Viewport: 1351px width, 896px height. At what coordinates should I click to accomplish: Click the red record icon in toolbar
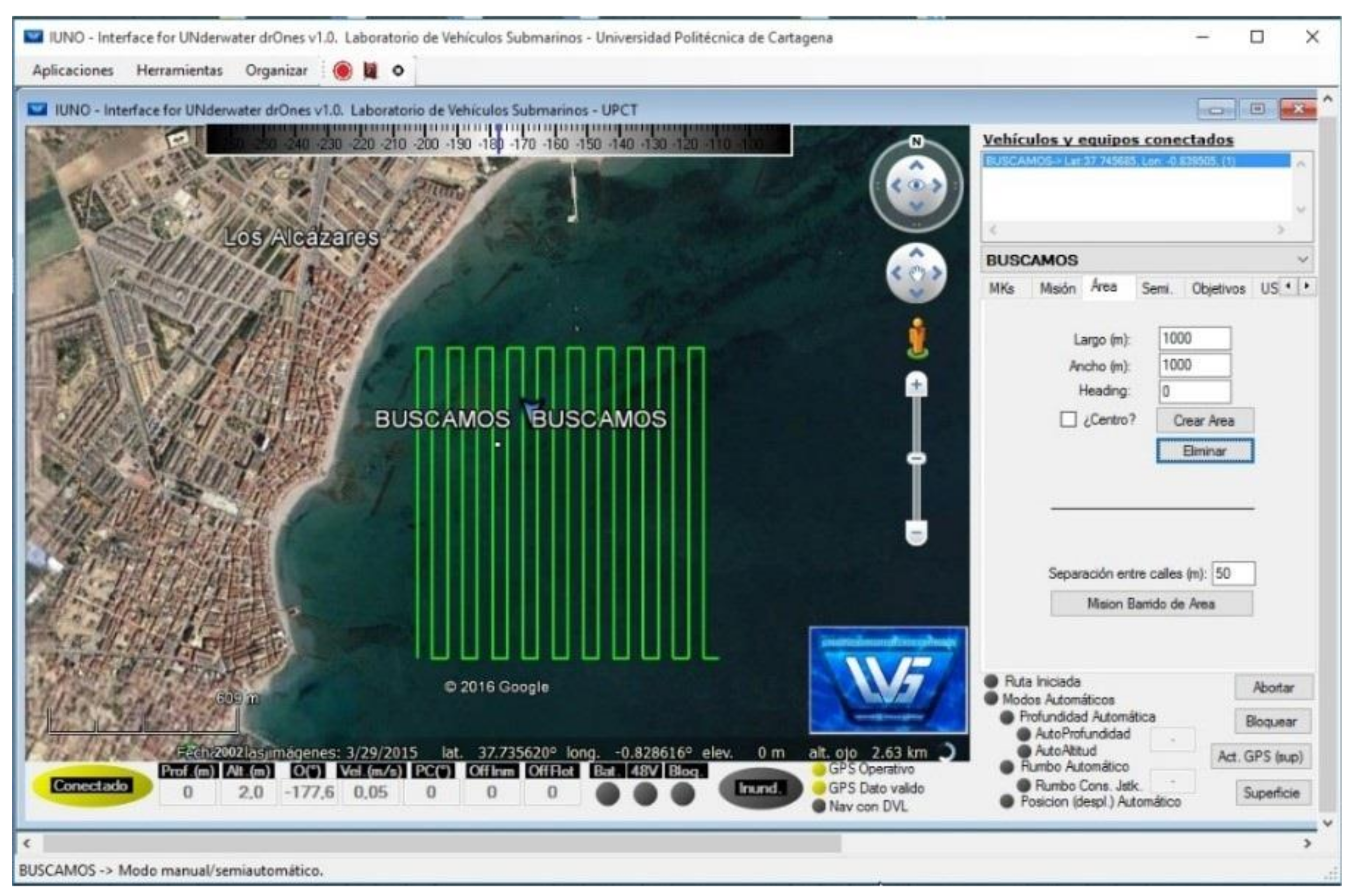(x=342, y=71)
